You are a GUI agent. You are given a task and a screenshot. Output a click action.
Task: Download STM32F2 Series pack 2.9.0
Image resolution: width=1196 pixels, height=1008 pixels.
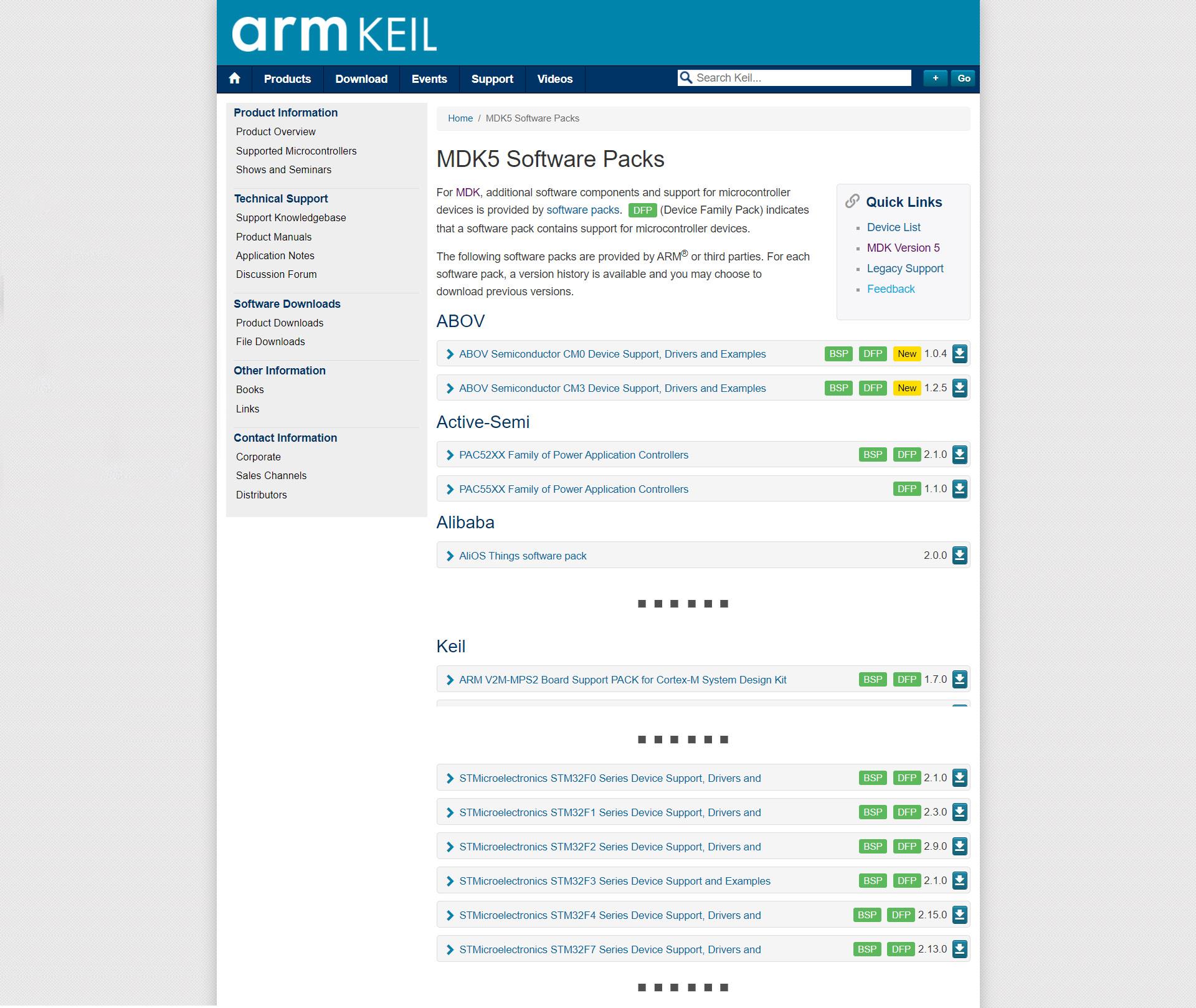point(959,846)
